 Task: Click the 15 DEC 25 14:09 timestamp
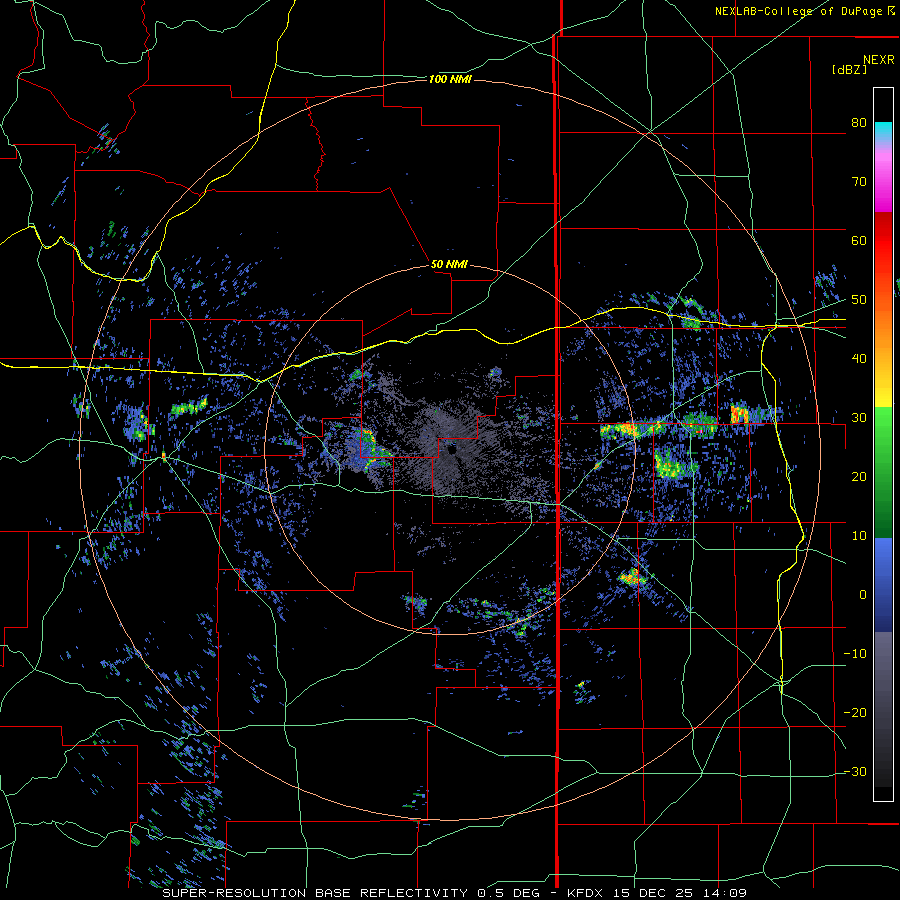(680, 893)
